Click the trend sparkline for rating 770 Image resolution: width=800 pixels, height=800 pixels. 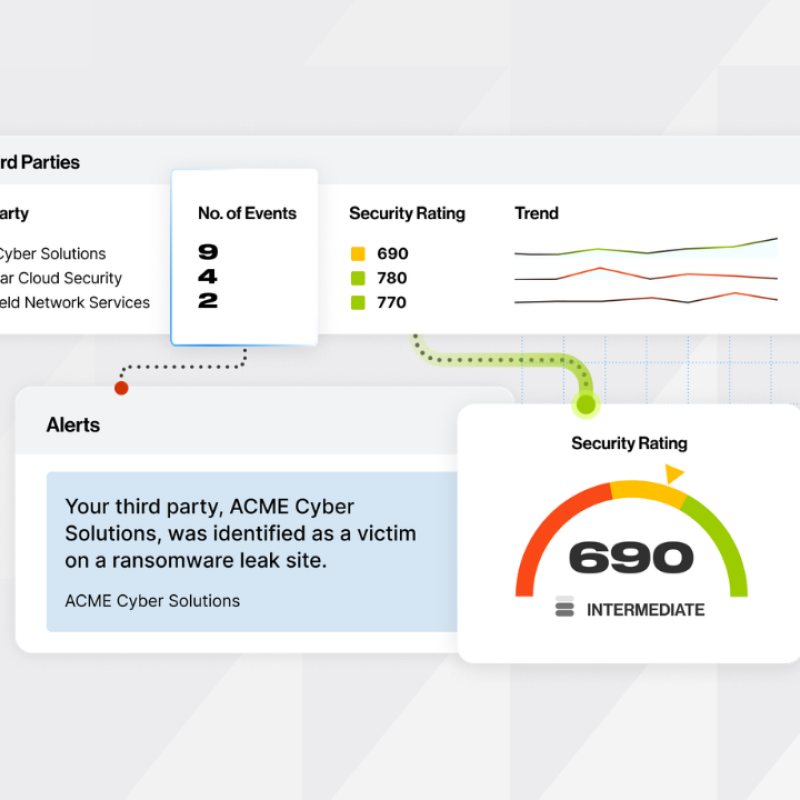646,298
